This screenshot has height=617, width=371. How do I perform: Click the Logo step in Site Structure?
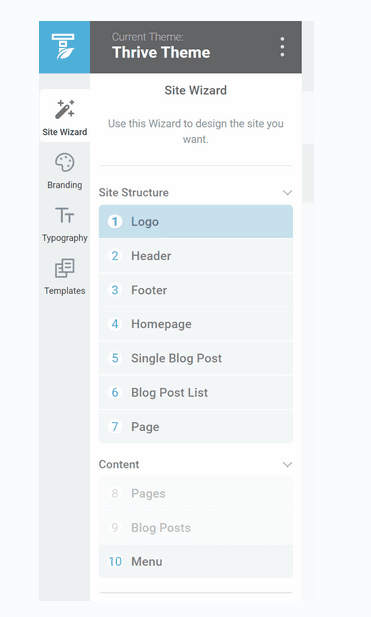(196, 222)
